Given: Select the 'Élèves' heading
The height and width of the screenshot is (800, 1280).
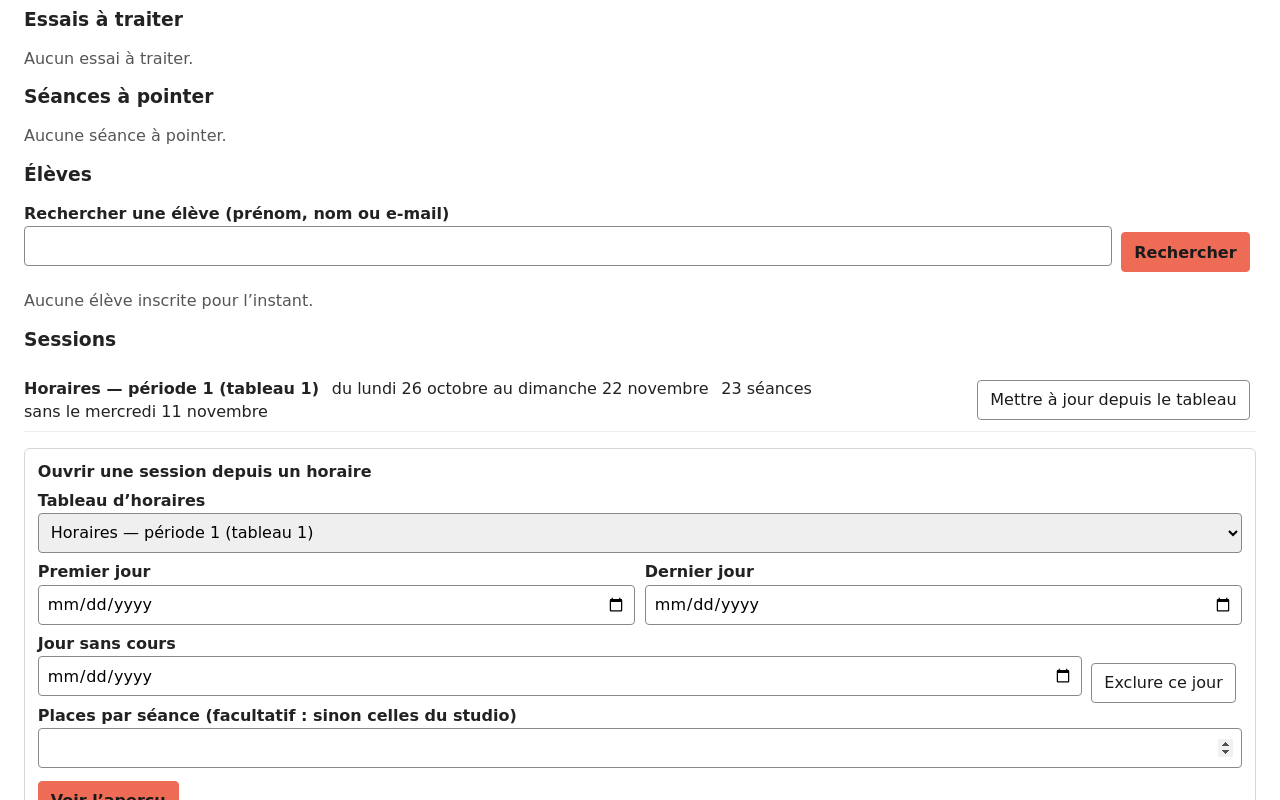Looking at the screenshot, I should pyautogui.click(x=58, y=174).
